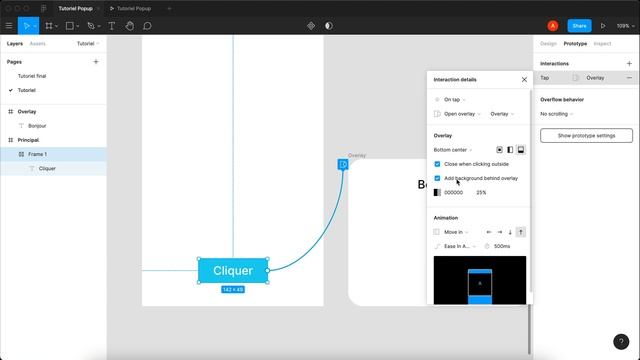Image resolution: width=640 pixels, height=360 pixels.
Task: Switch to the Layers tab
Action: pos(15,44)
